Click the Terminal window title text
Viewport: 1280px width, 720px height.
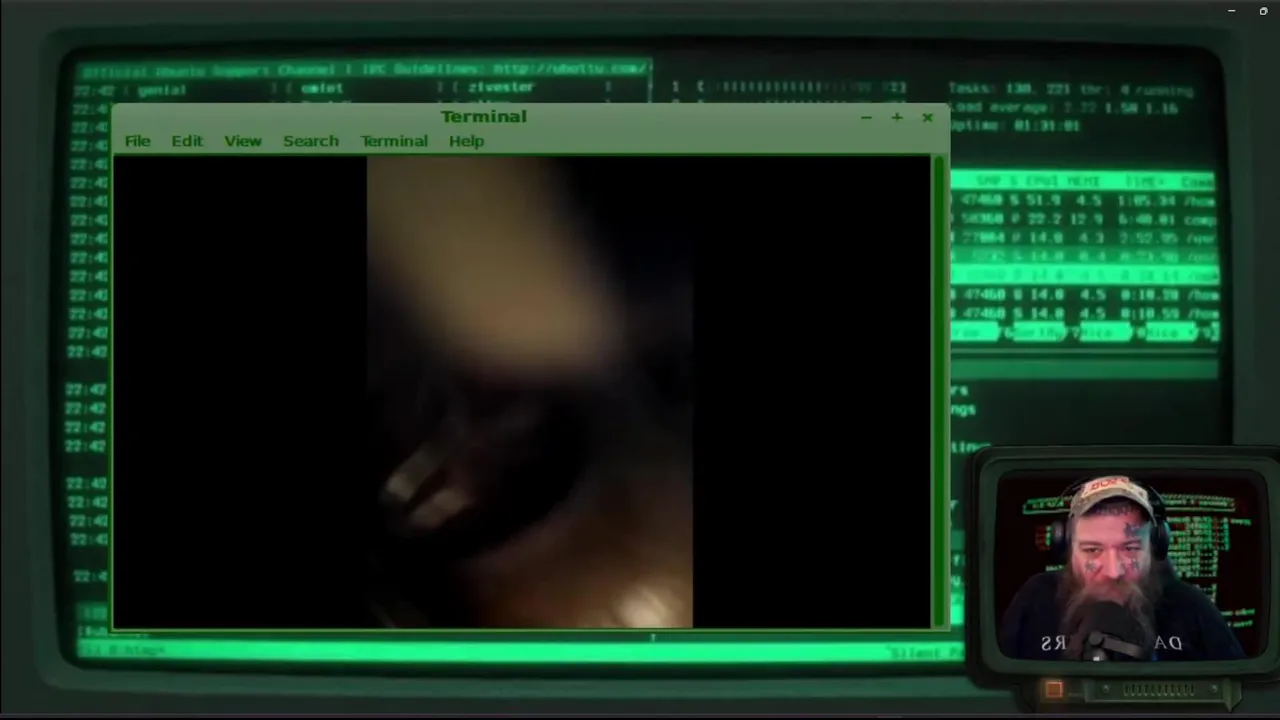click(x=484, y=116)
